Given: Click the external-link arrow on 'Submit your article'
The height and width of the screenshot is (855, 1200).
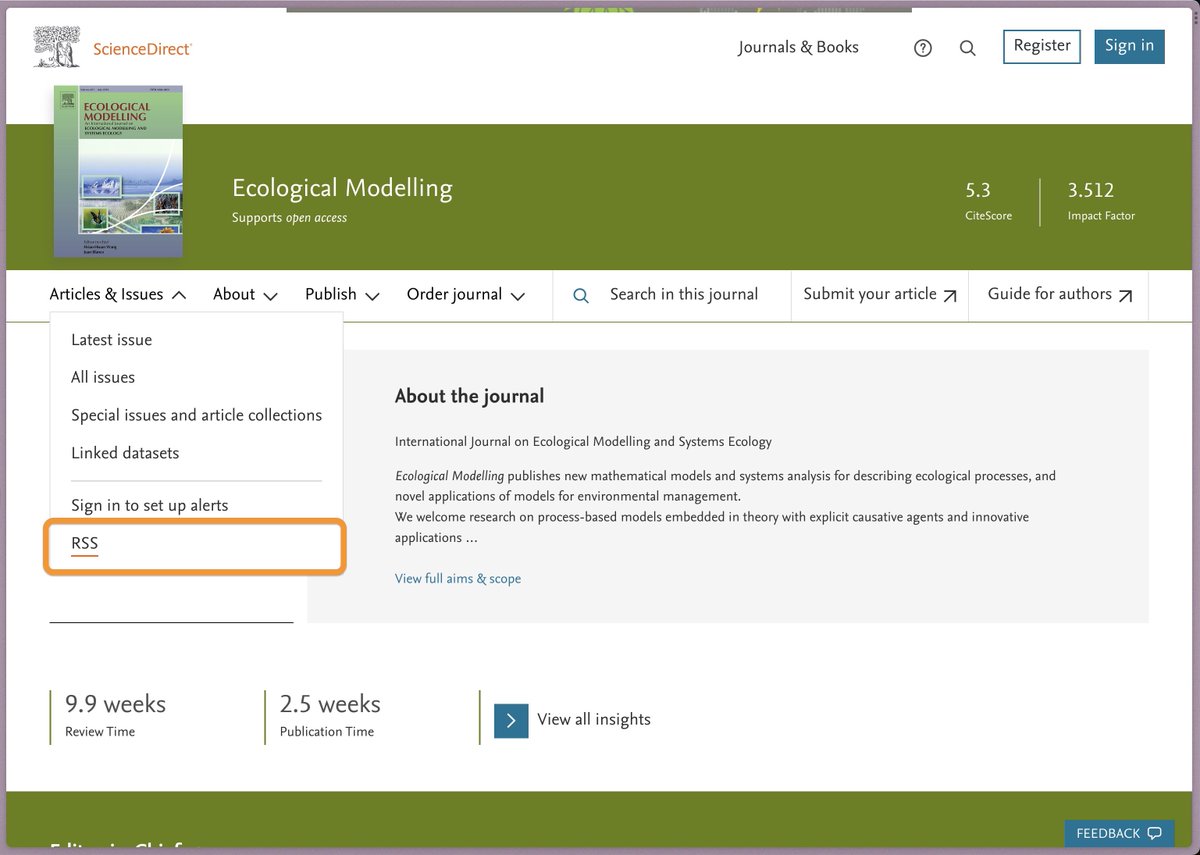Looking at the screenshot, I should pos(948,295).
